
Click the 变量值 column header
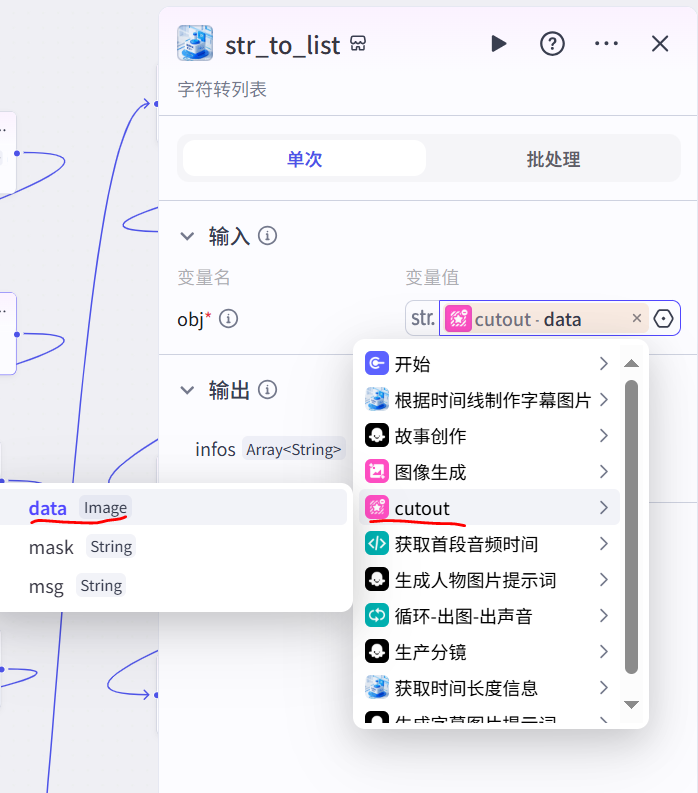[432, 278]
